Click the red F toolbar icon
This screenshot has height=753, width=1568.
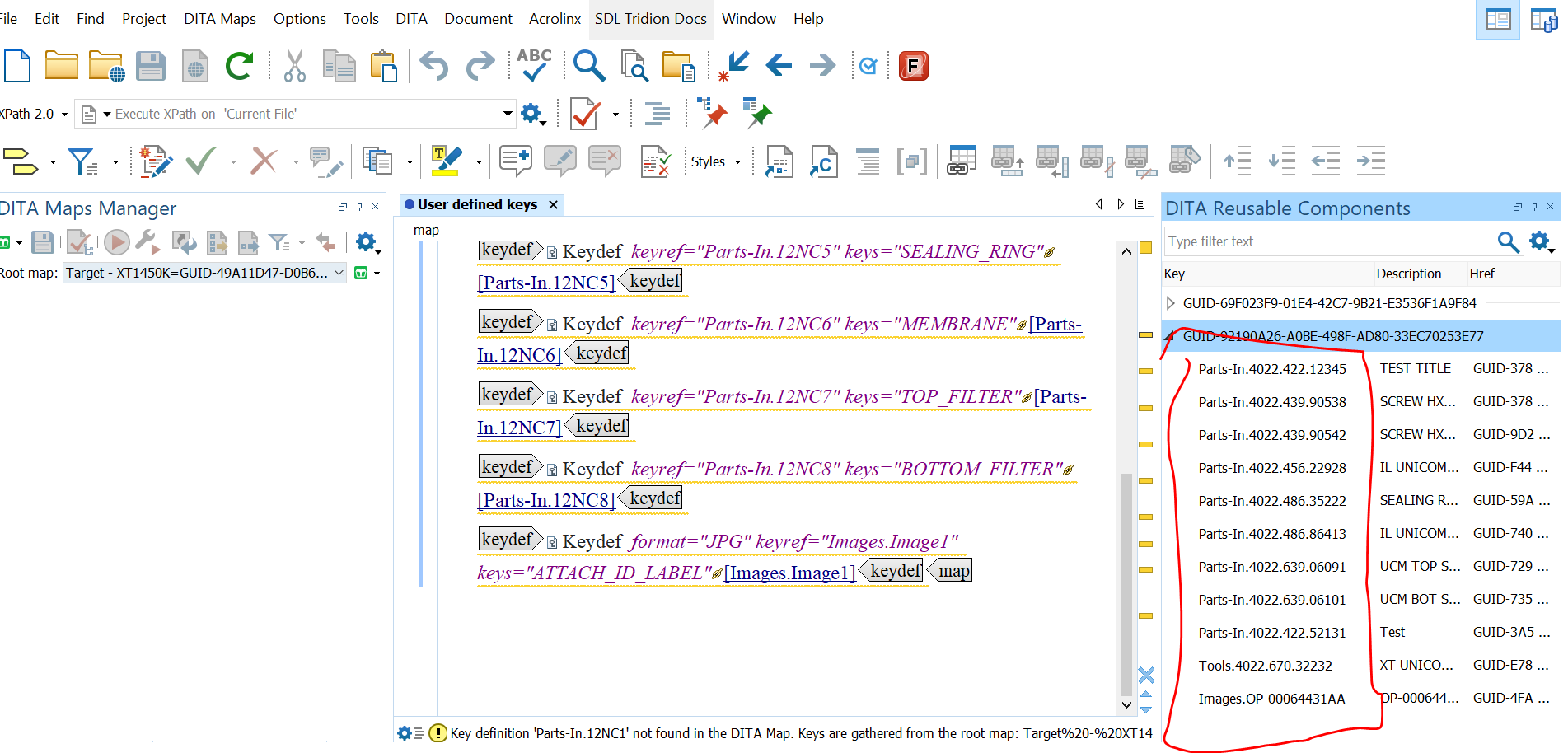click(x=914, y=66)
